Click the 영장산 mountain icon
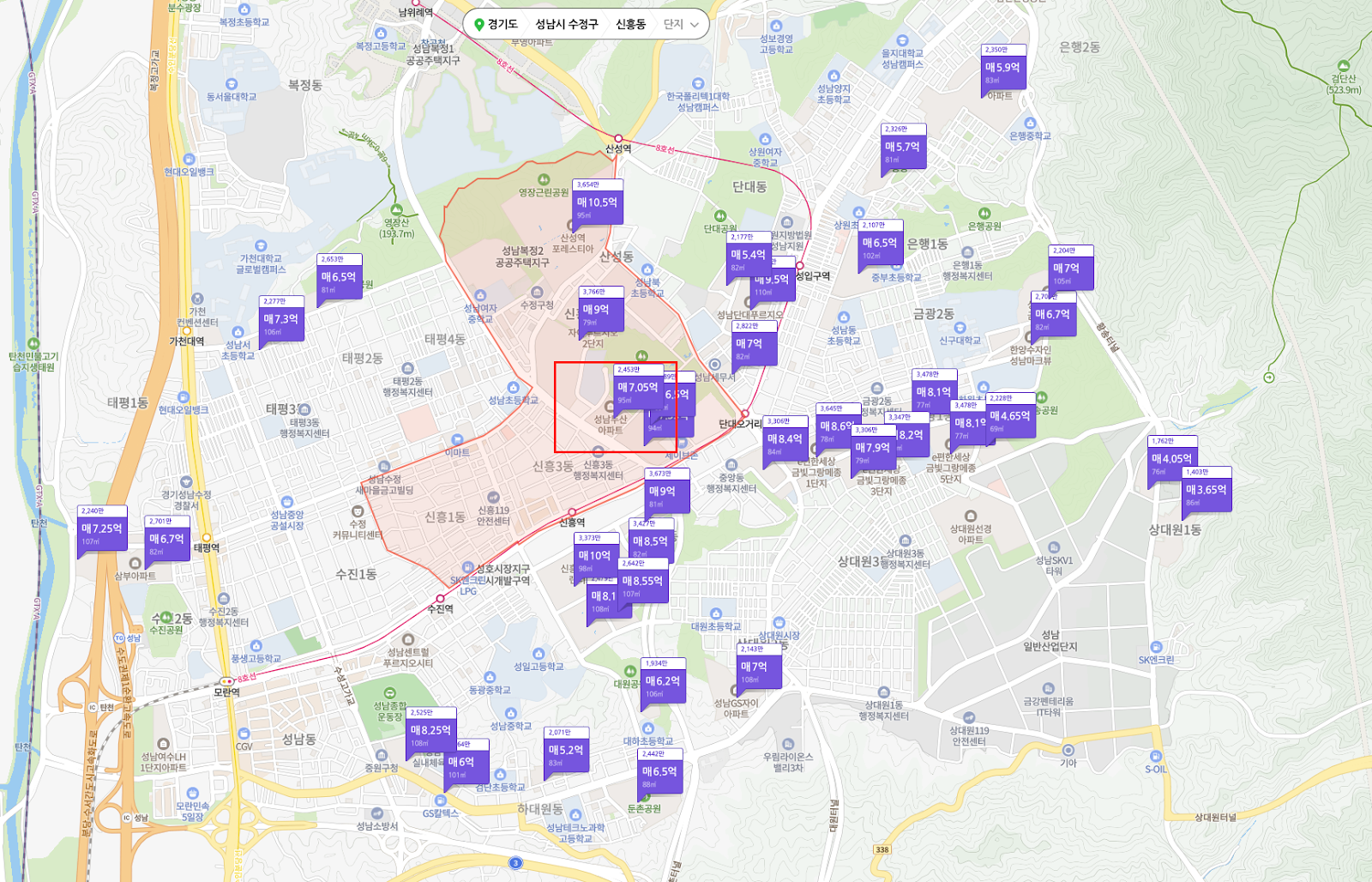This screenshot has height=882, width=1372. (396, 209)
